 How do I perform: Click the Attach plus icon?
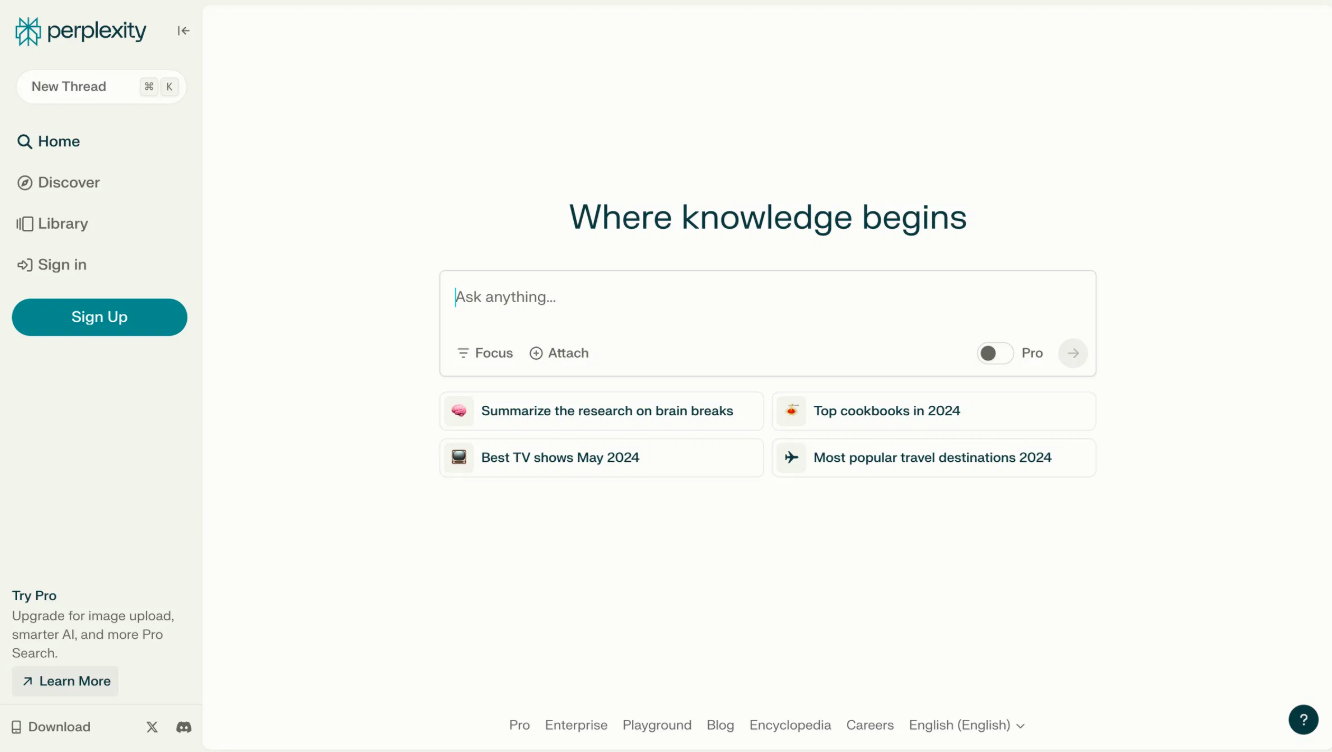[536, 353]
